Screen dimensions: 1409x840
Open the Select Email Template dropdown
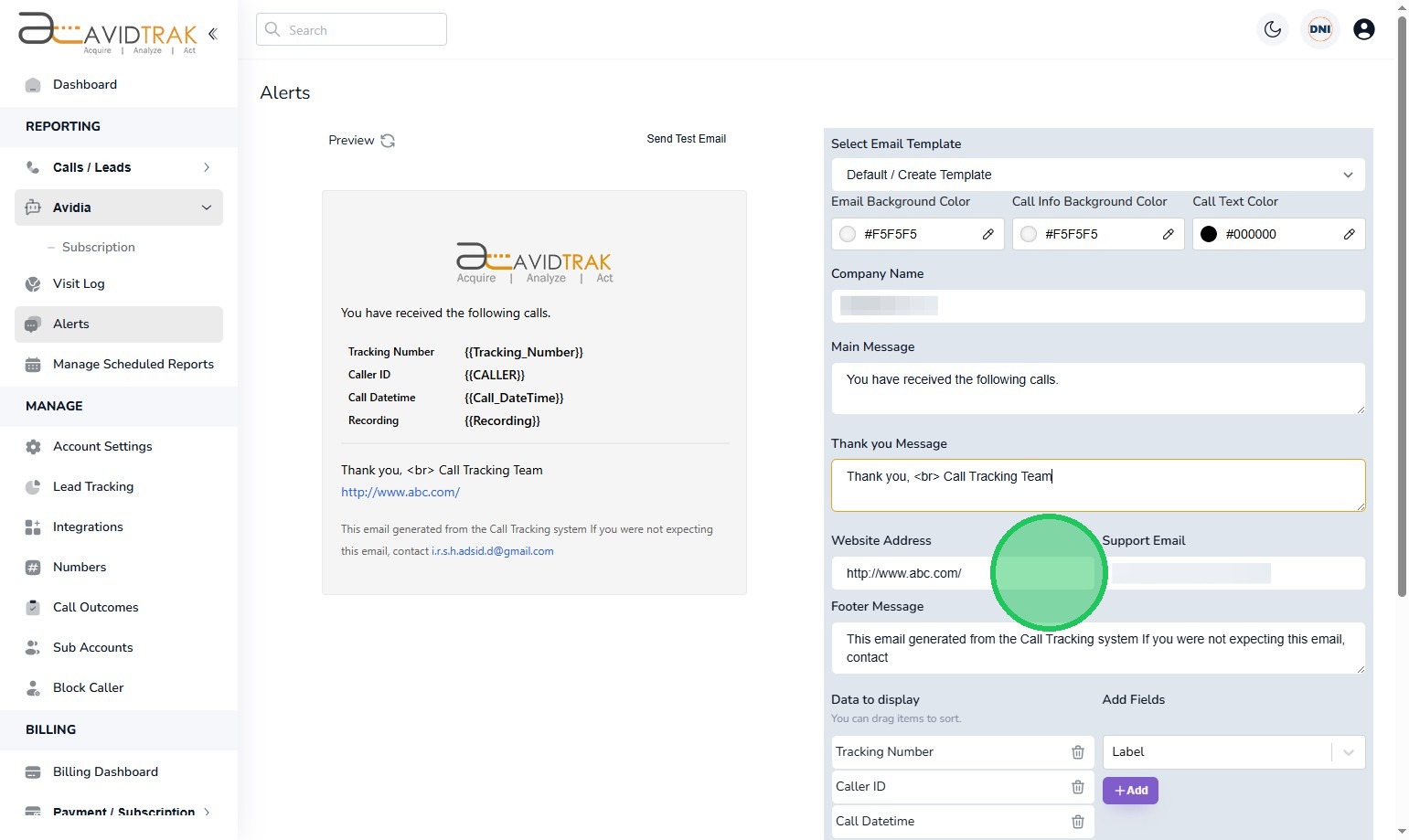coord(1097,175)
